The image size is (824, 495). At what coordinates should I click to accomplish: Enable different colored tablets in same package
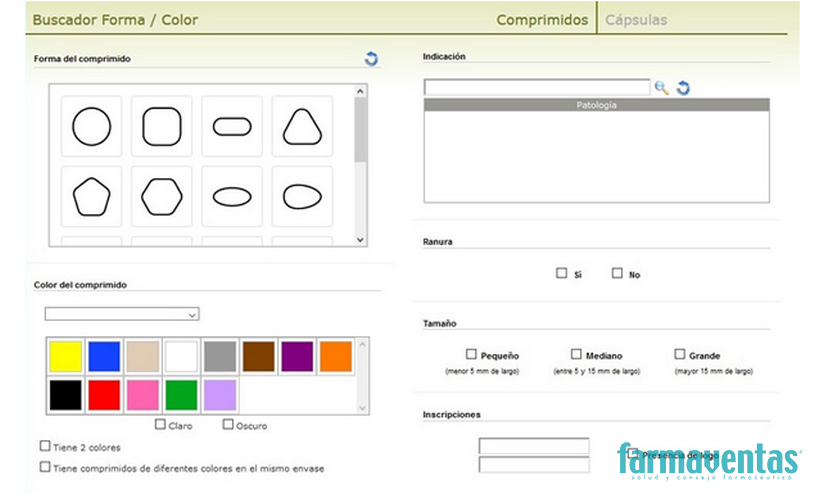45,467
